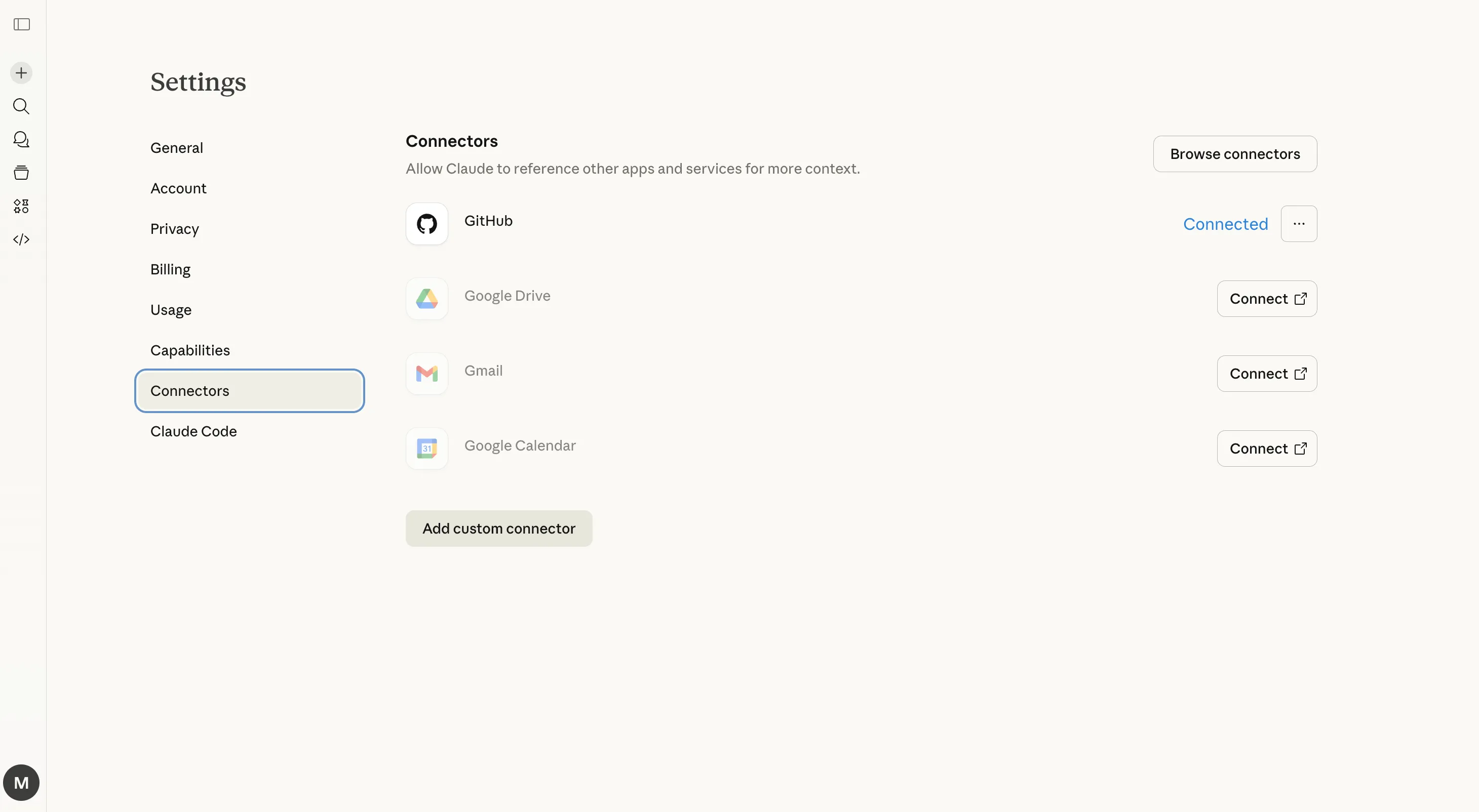Image resolution: width=1479 pixels, height=812 pixels.
Task: Select the shapes grid icon in the sidebar
Action: (21, 207)
